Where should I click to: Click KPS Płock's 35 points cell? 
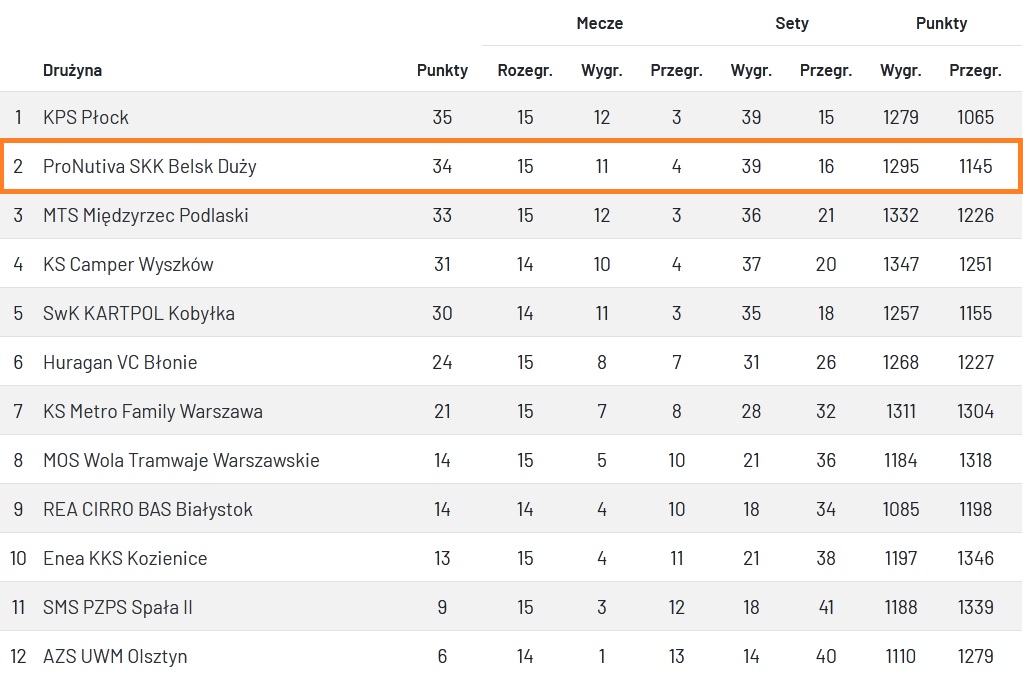pos(442,117)
